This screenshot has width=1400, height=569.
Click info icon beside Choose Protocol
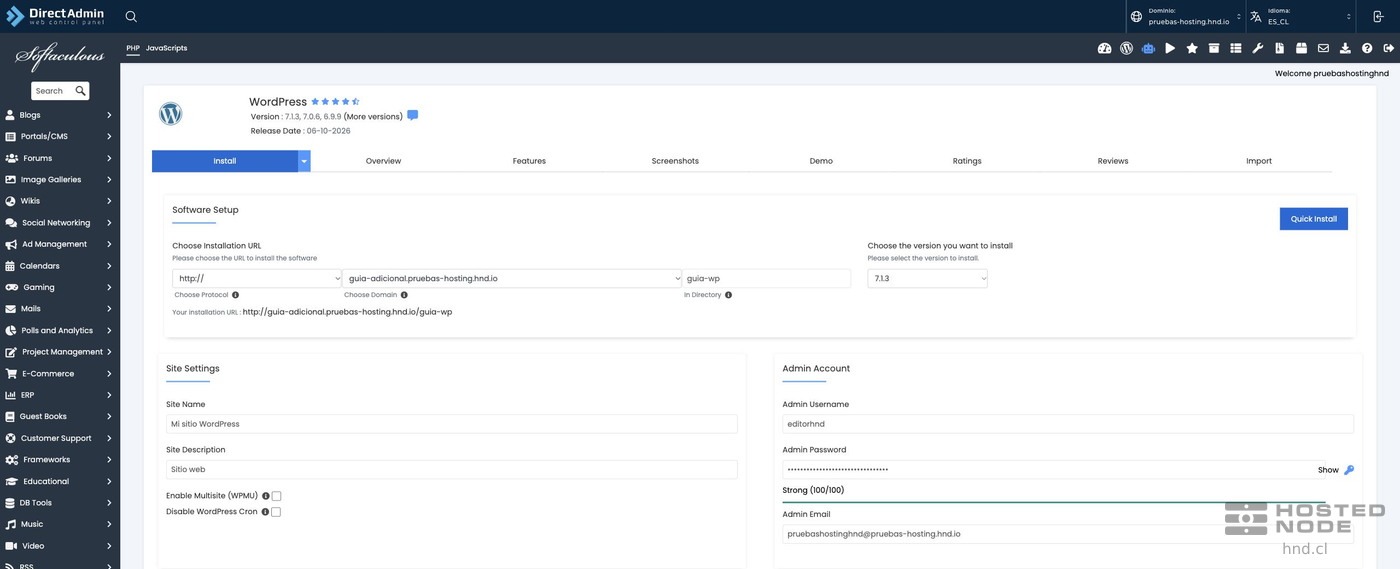click(x=235, y=295)
